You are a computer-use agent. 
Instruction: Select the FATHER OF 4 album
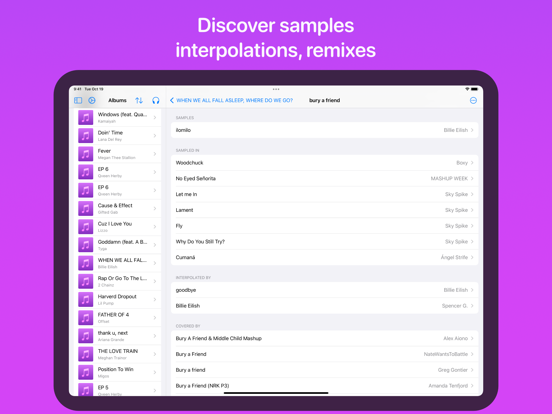coord(118,318)
